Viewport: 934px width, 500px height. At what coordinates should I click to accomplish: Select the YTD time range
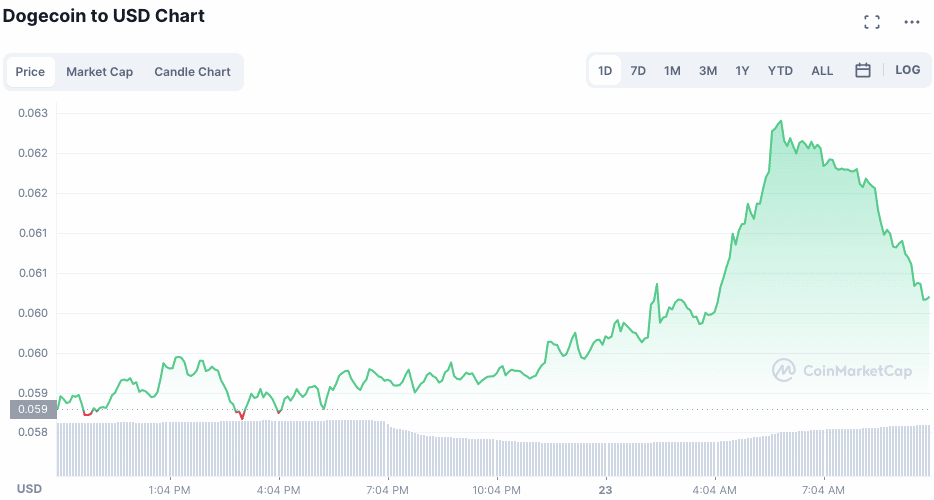(x=780, y=71)
